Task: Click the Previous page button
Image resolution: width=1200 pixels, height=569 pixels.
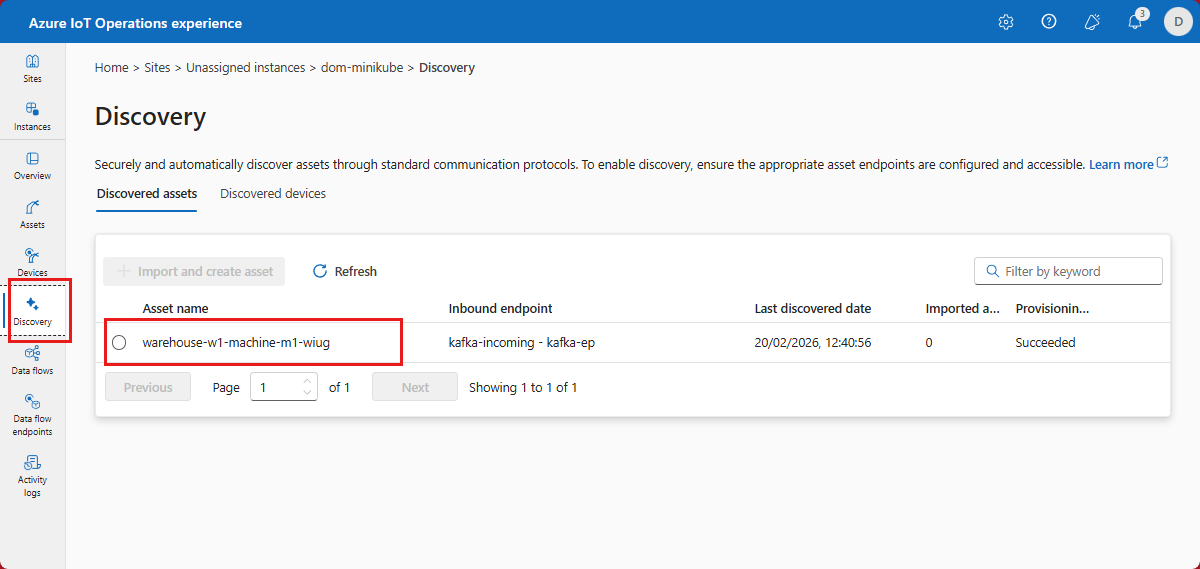Action: pyautogui.click(x=148, y=387)
